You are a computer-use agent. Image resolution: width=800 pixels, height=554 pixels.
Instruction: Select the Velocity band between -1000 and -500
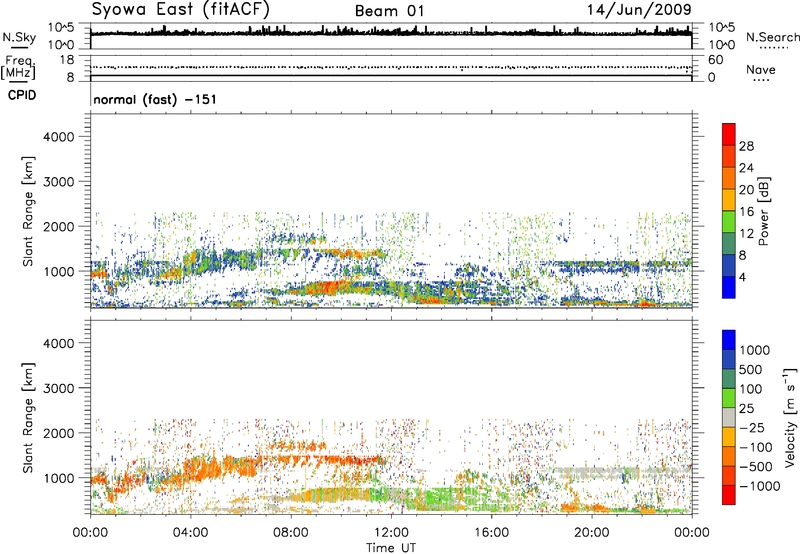coord(729,475)
